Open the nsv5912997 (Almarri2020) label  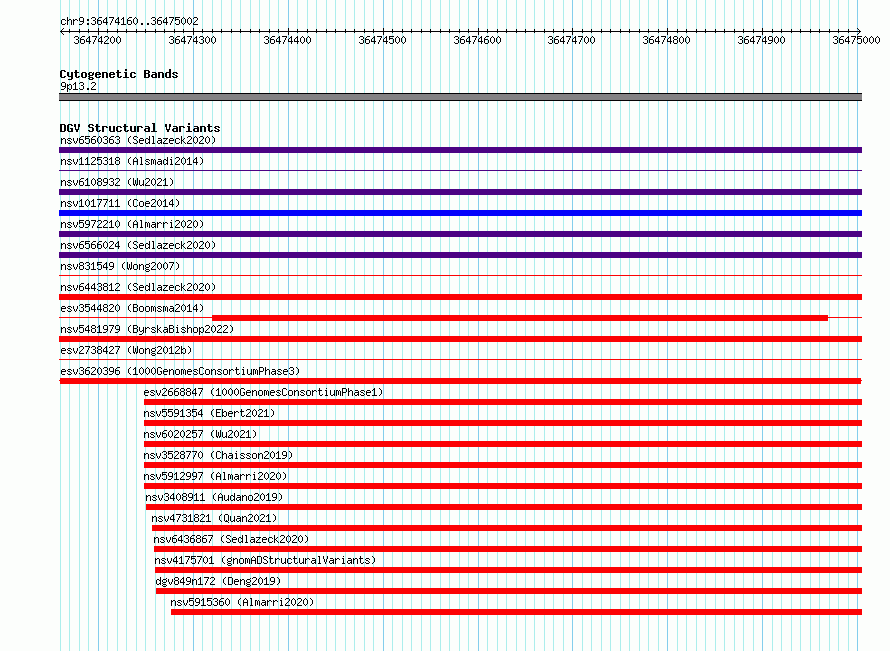215,476
